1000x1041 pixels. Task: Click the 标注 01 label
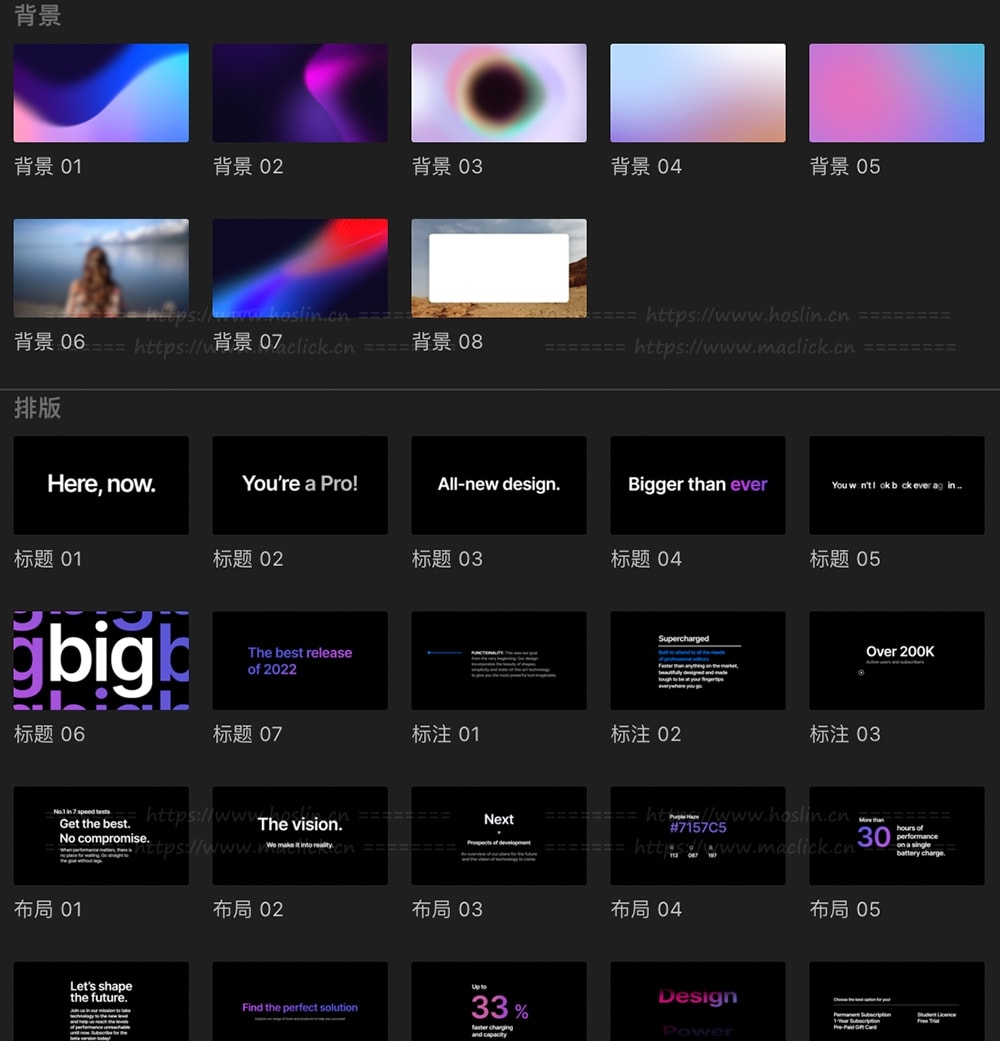[x=446, y=734]
